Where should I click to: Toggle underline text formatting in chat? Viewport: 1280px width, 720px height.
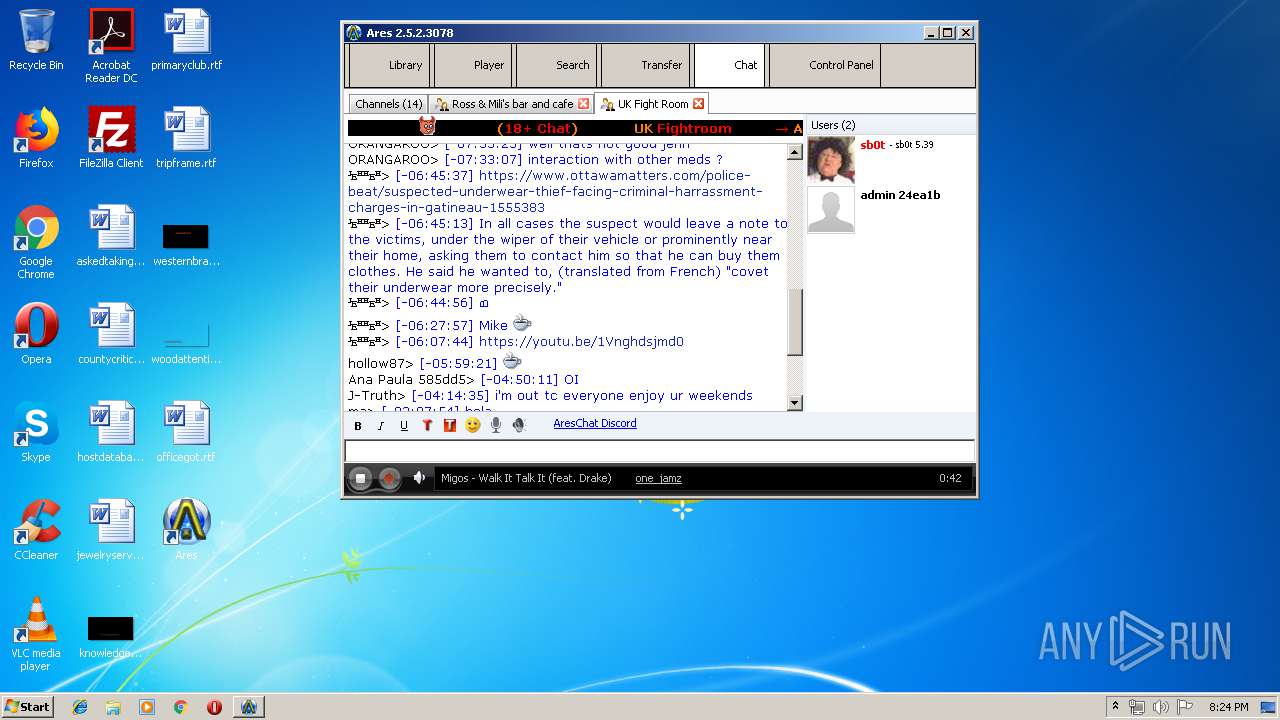(404, 425)
